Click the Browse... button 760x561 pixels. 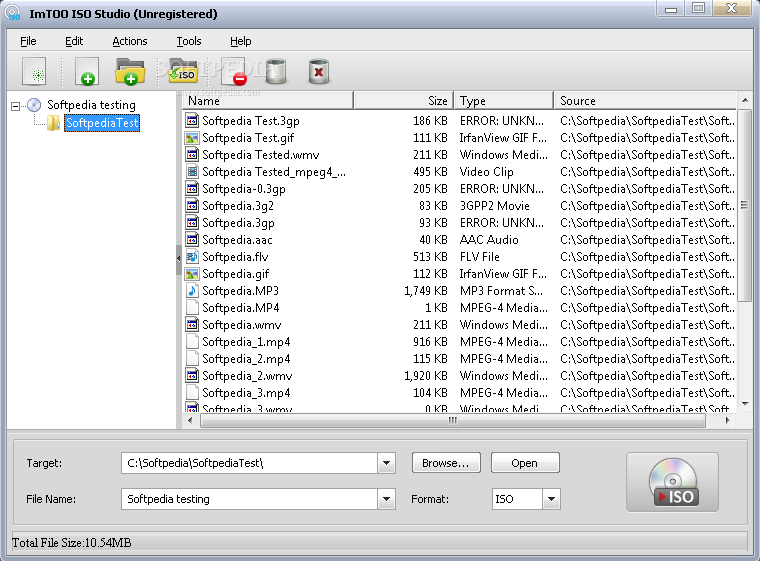tap(446, 463)
